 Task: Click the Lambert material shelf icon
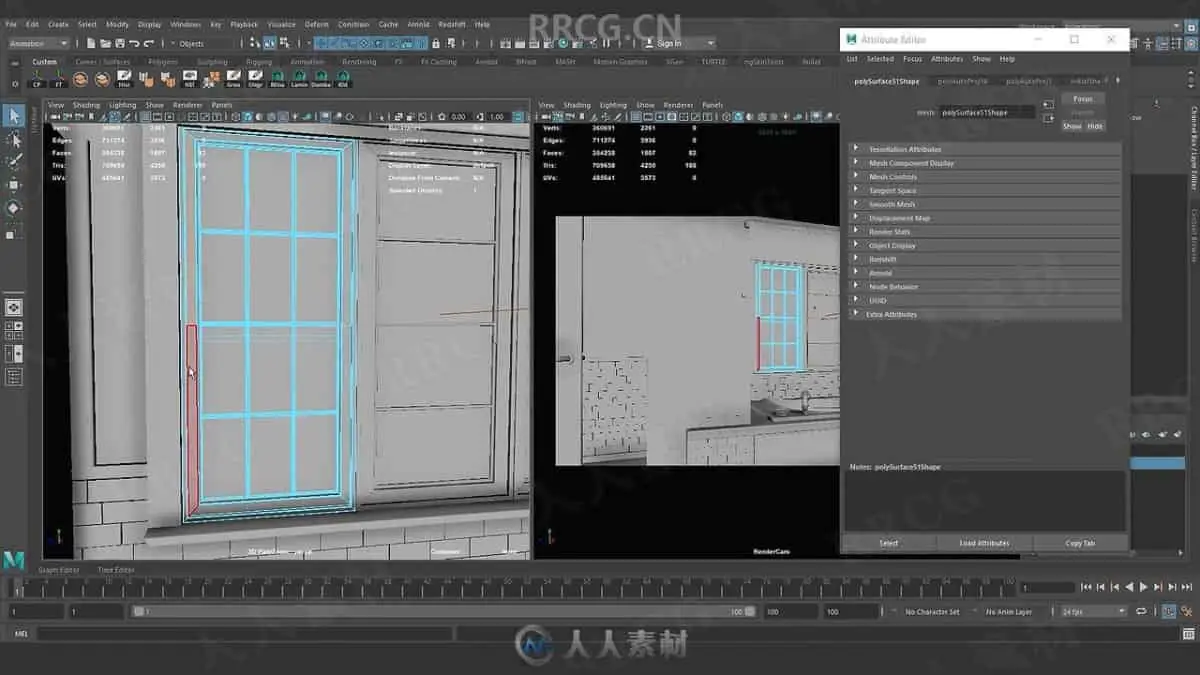[299, 78]
